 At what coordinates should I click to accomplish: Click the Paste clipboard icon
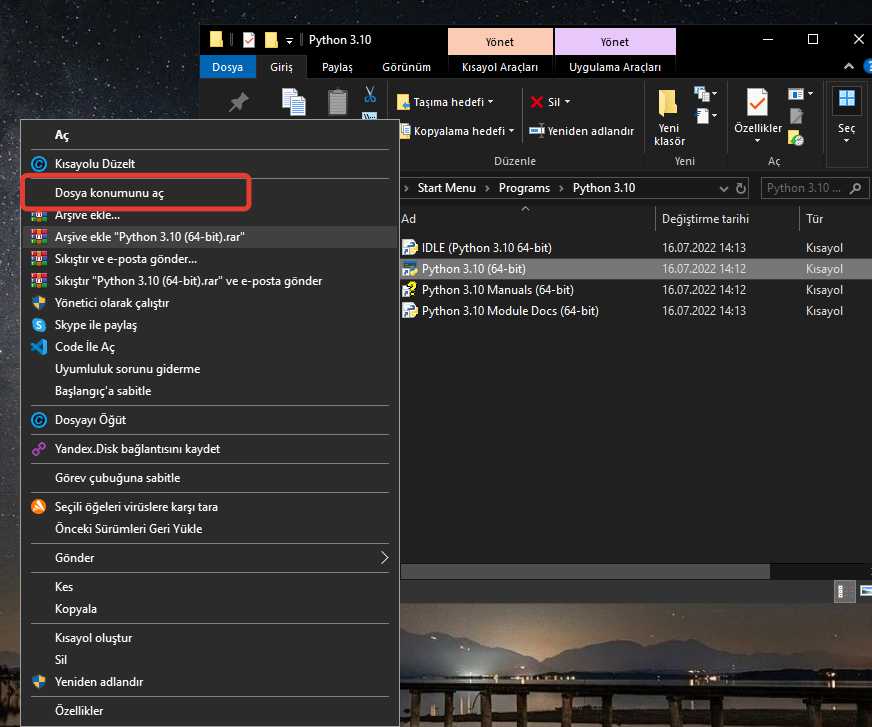point(338,102)
